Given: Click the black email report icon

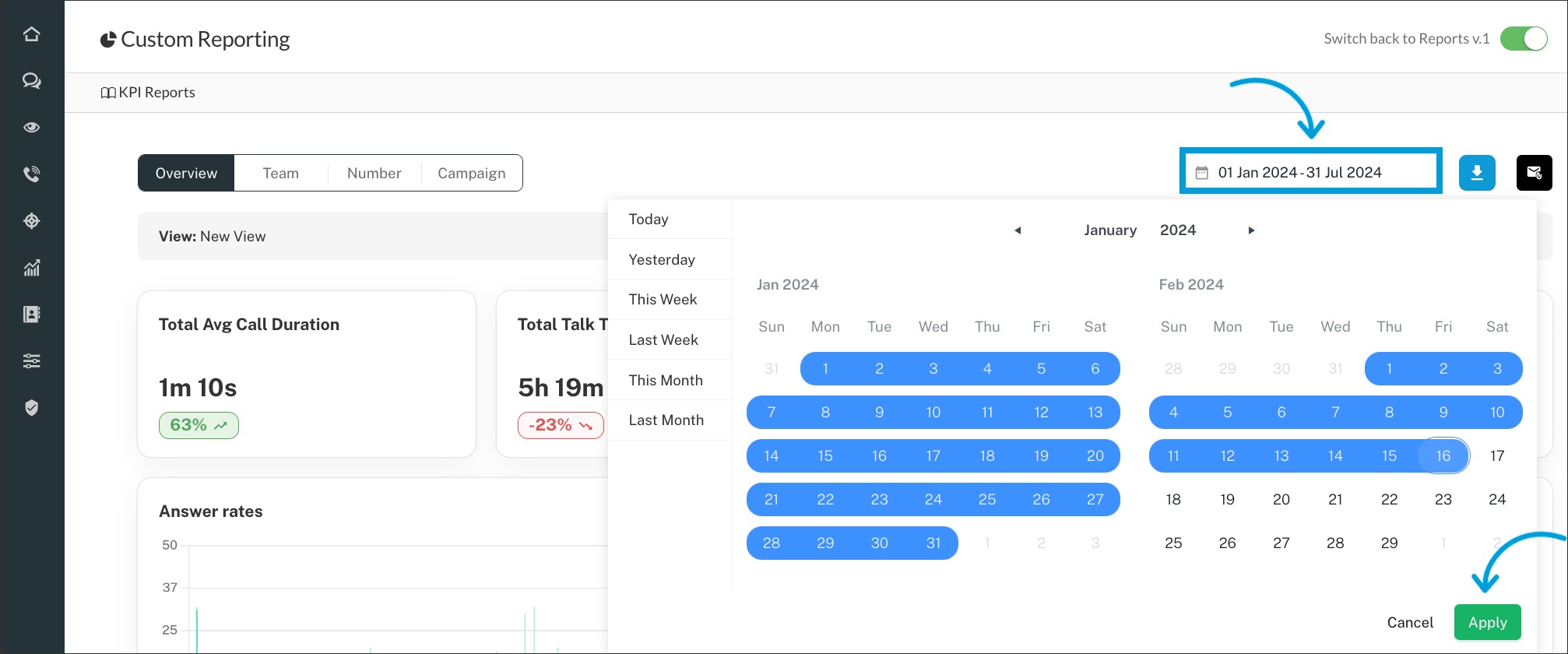Looking at the screenshot, I should (x=1534, y=173).
